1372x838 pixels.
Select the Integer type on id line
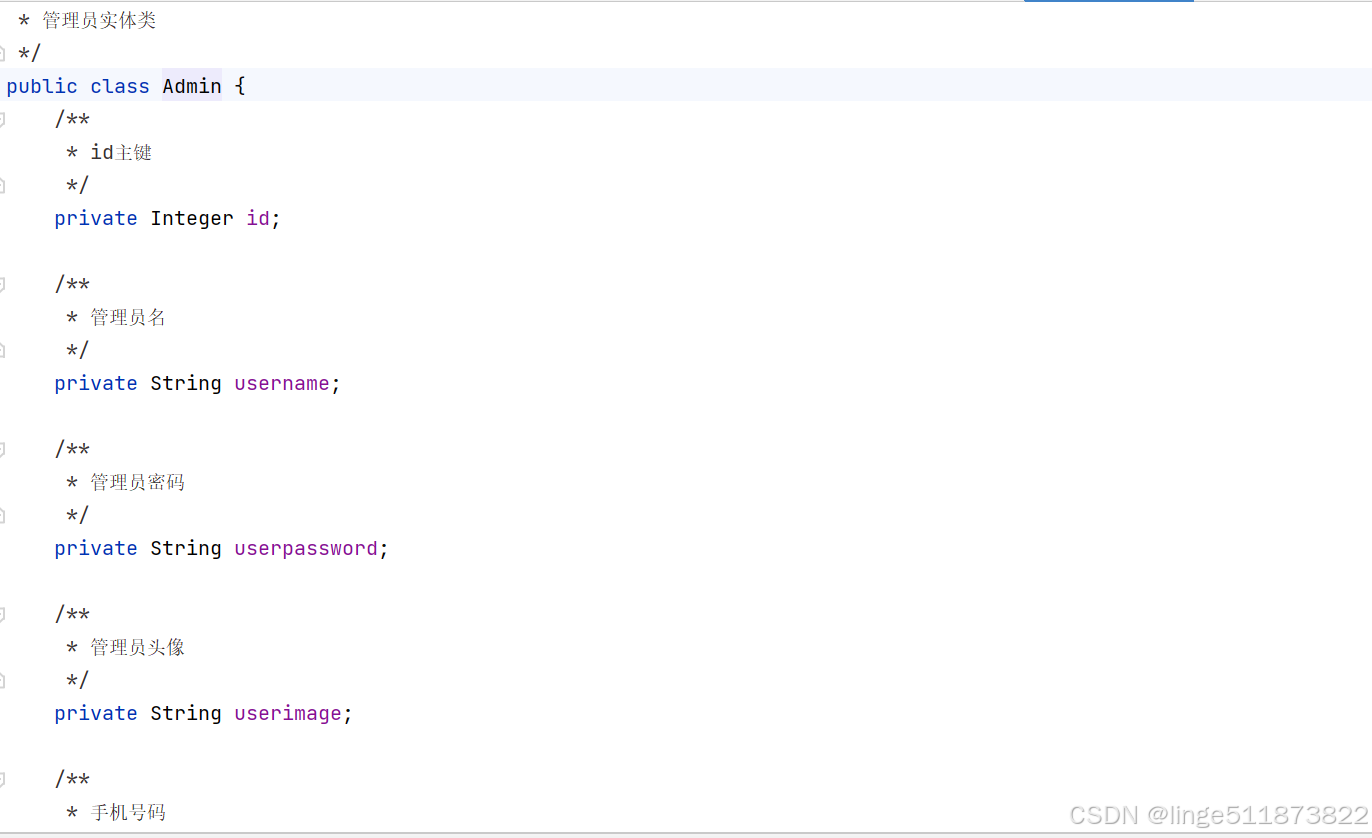[192, 218]
